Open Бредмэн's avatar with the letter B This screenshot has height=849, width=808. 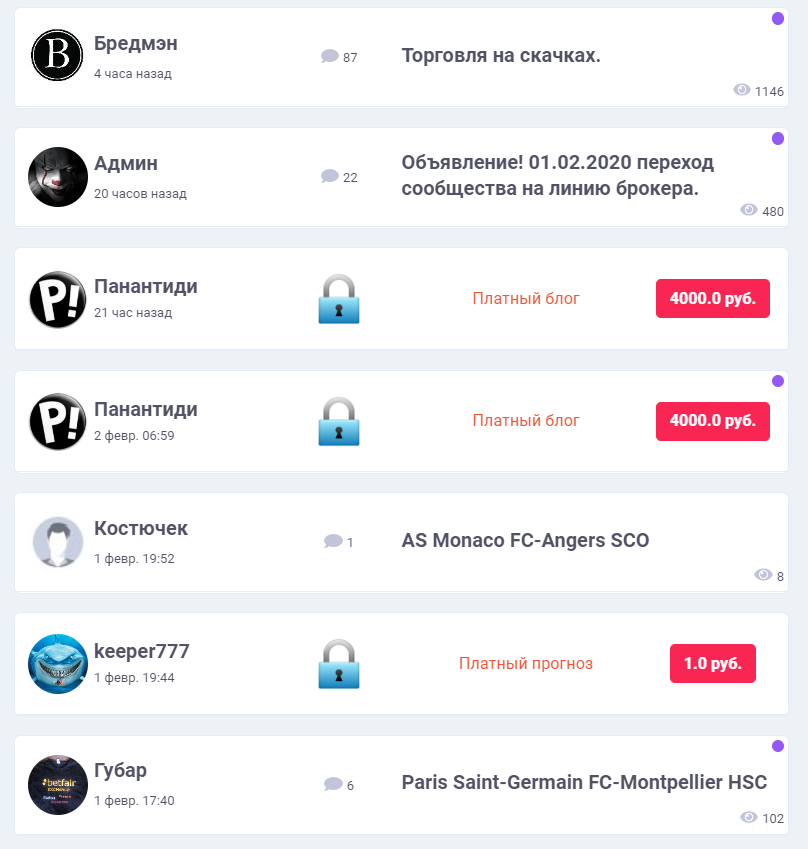(x=57, y=55)
